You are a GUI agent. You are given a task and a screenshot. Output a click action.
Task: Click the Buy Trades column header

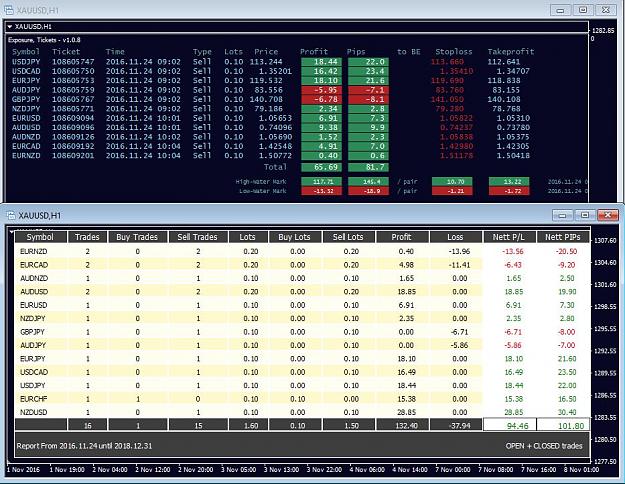point(137,237)
